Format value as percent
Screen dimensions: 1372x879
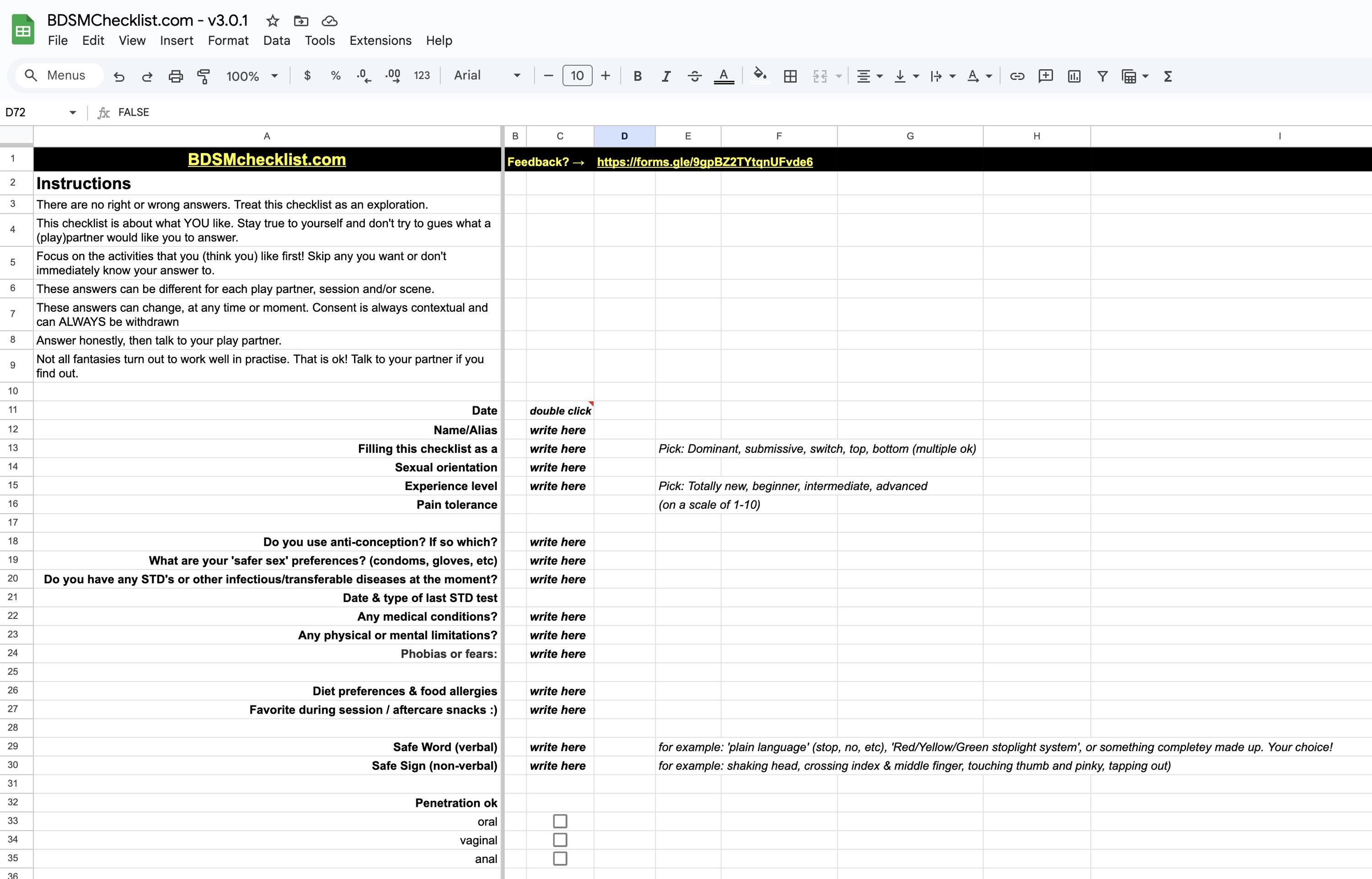click(335, 75)
